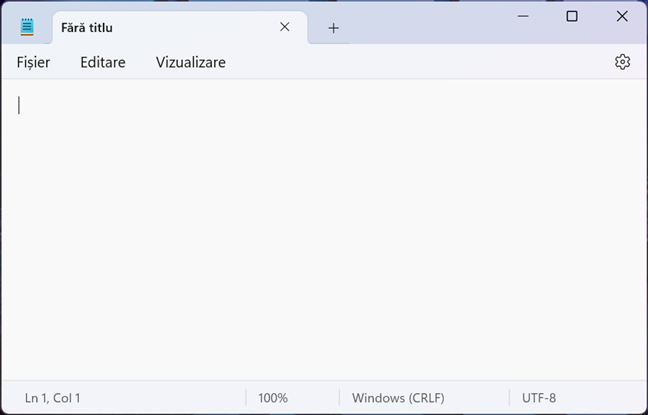Click the 'Ln 1, Col 1' position indicator
This screenshot has height=415, width=648.
pos(53,398)
